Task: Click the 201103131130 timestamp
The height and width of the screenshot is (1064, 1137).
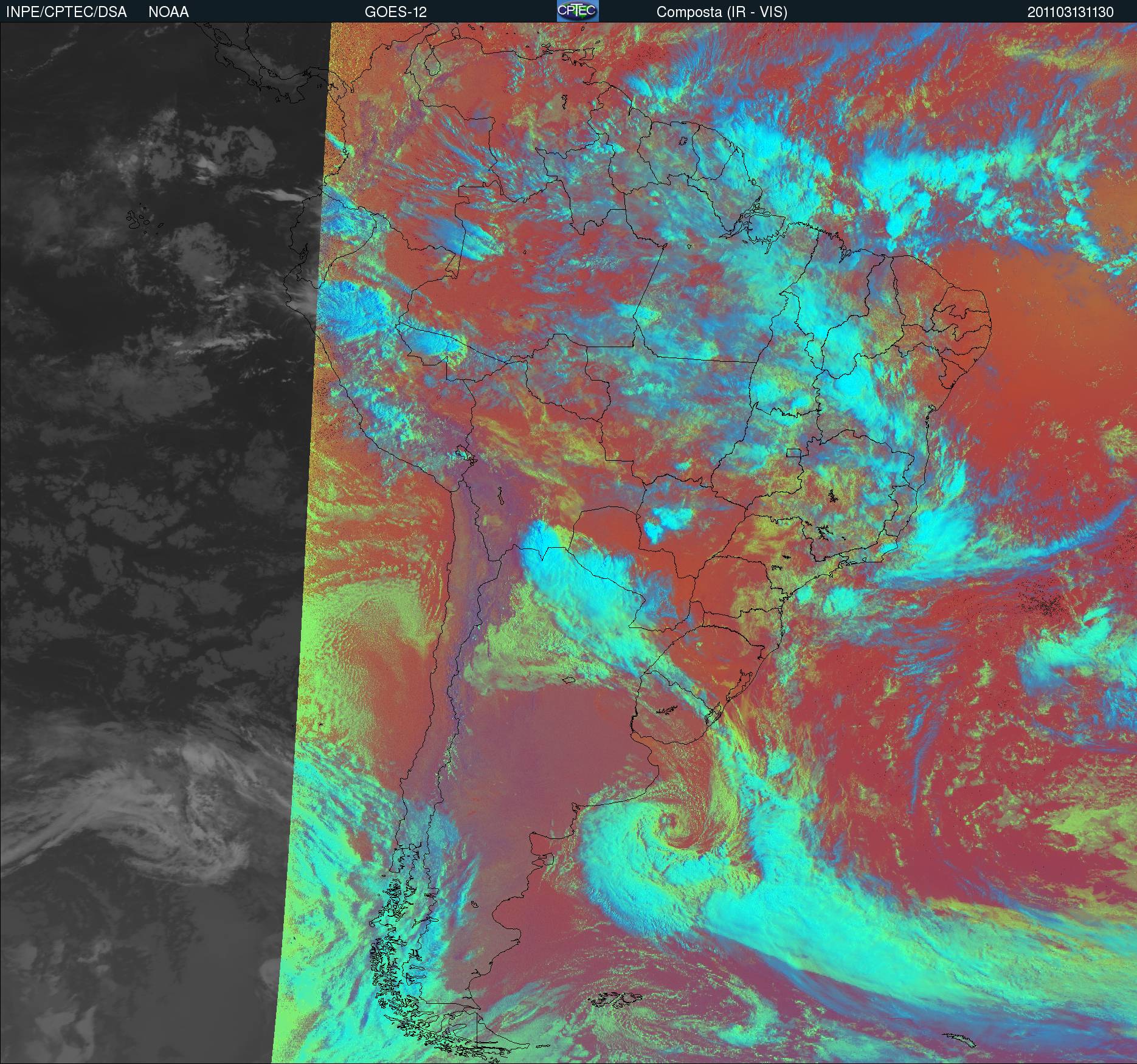Action: pos(1071,12)
